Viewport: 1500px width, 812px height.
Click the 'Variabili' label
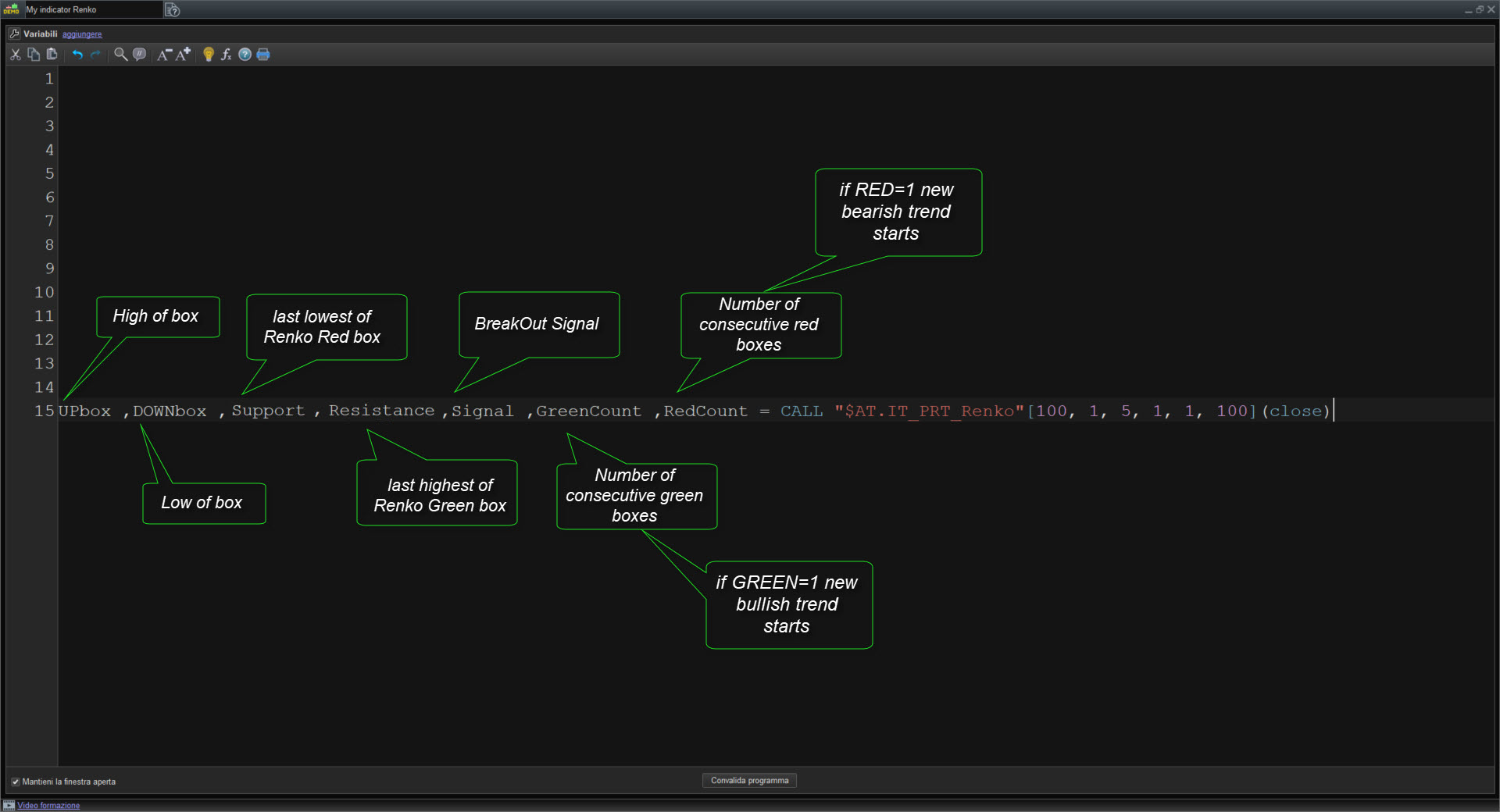coord(41,34)
